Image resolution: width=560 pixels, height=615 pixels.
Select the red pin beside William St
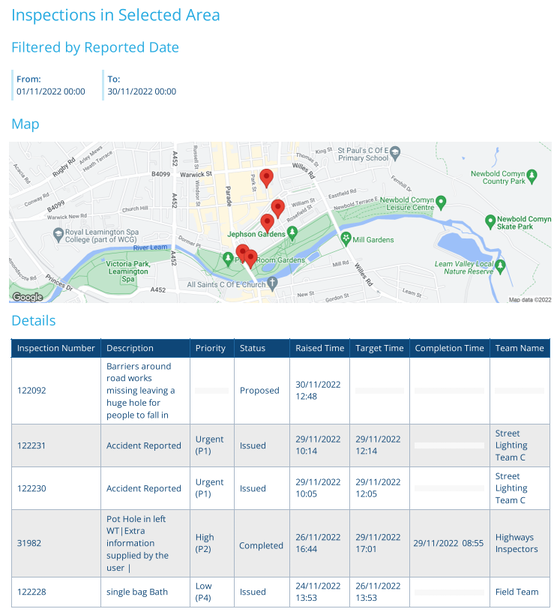click(x=278, y=208)
